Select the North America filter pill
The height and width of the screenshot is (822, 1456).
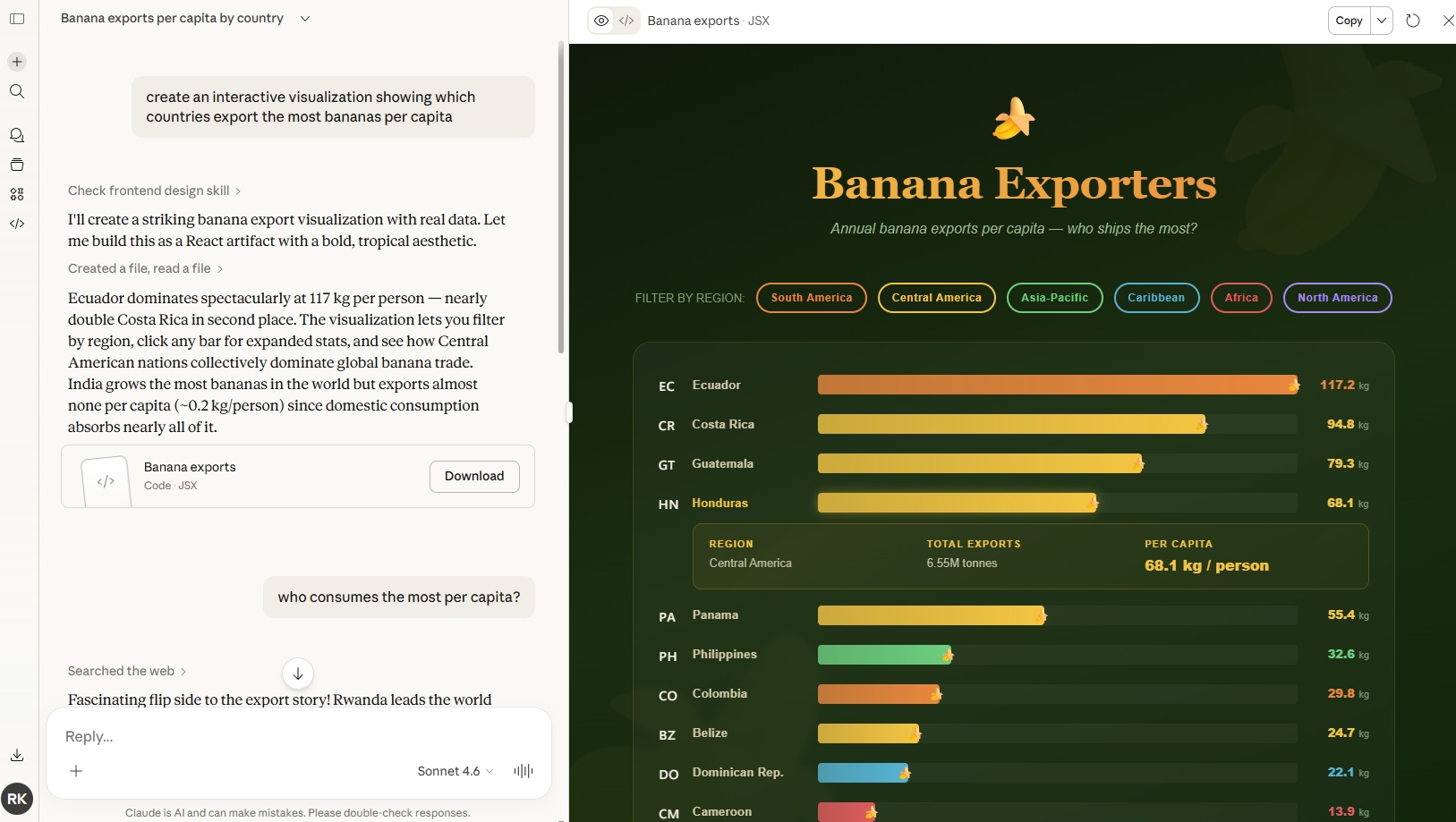(1336, 298)
